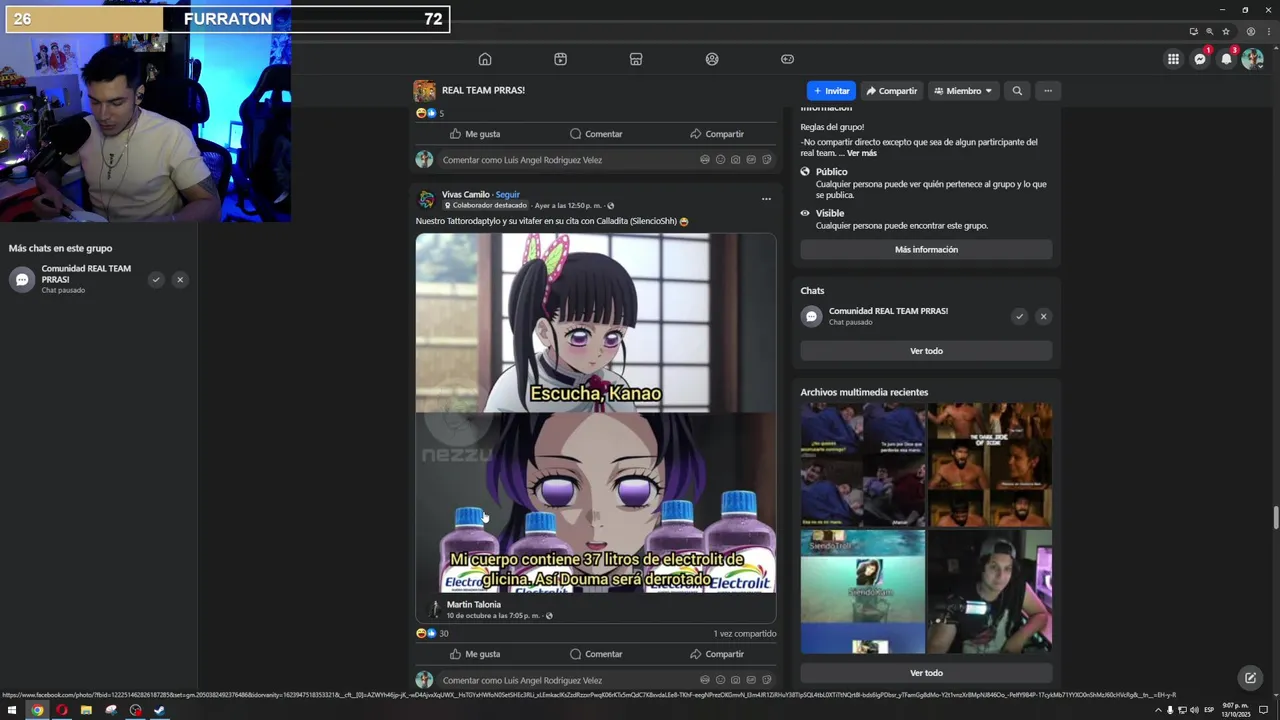Comment on the Kanao meme post
Image resolution: width=1280 pixels, height=720 pixels.
click(x=596, y=654)
